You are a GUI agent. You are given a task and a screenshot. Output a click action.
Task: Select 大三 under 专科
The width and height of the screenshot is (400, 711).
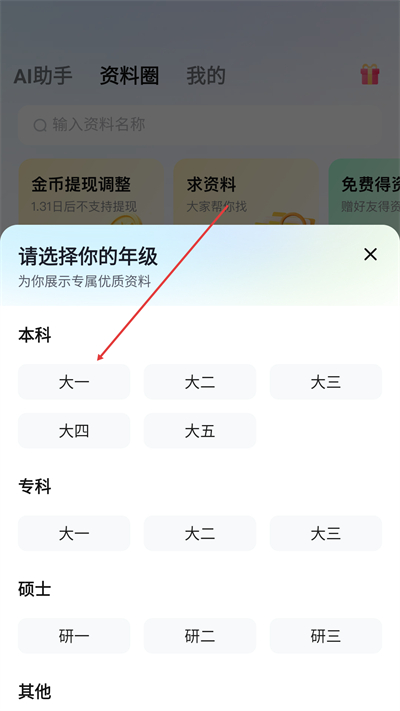(x=326, y=533)
